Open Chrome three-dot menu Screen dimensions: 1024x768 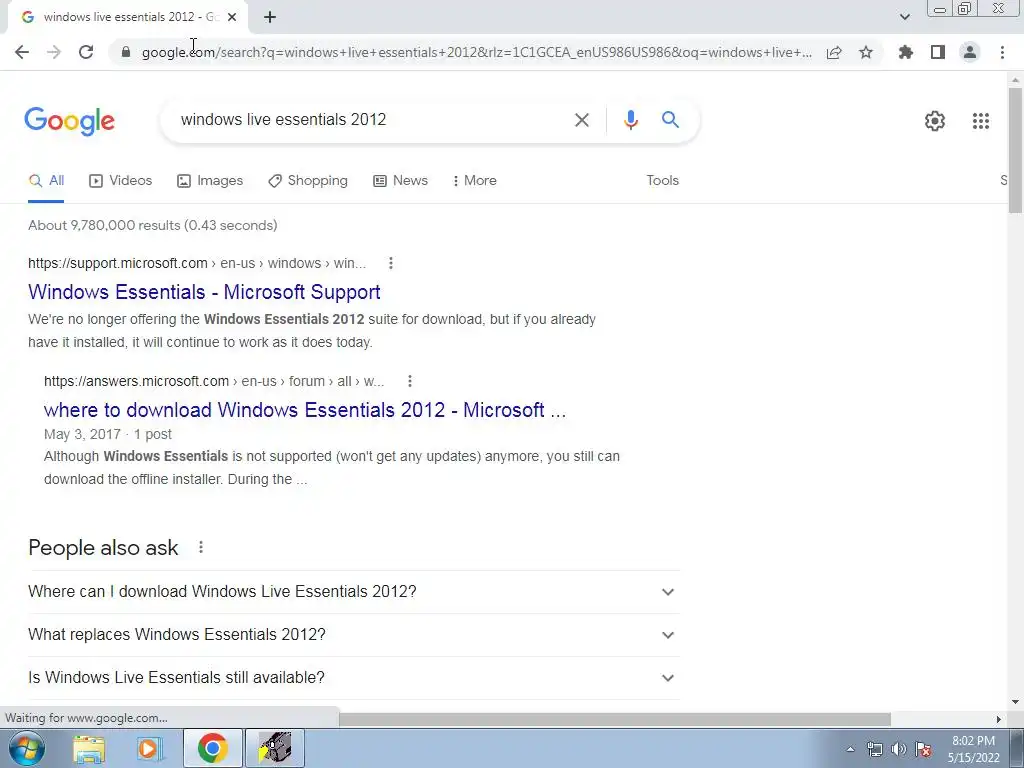coord(1002,52)
